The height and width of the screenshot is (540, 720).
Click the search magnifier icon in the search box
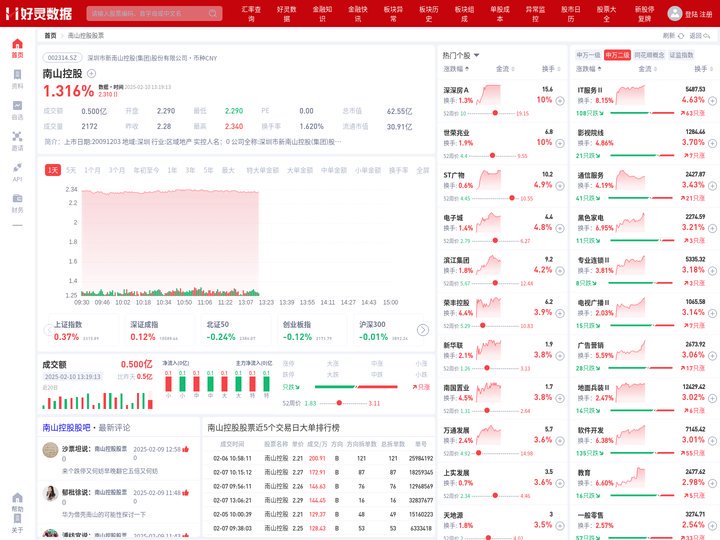click(x=213, y=13)
